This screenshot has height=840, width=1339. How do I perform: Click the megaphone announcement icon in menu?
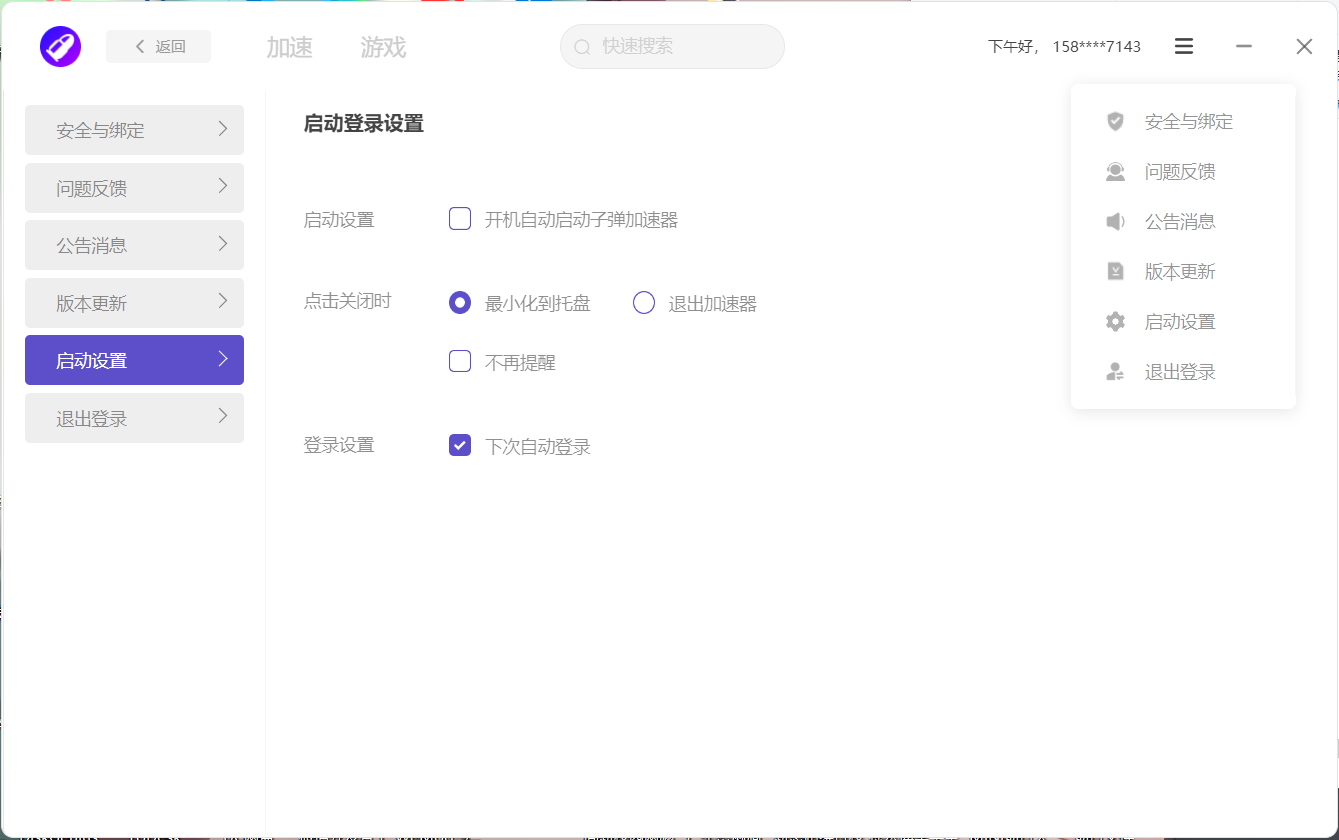[1115, 221]
